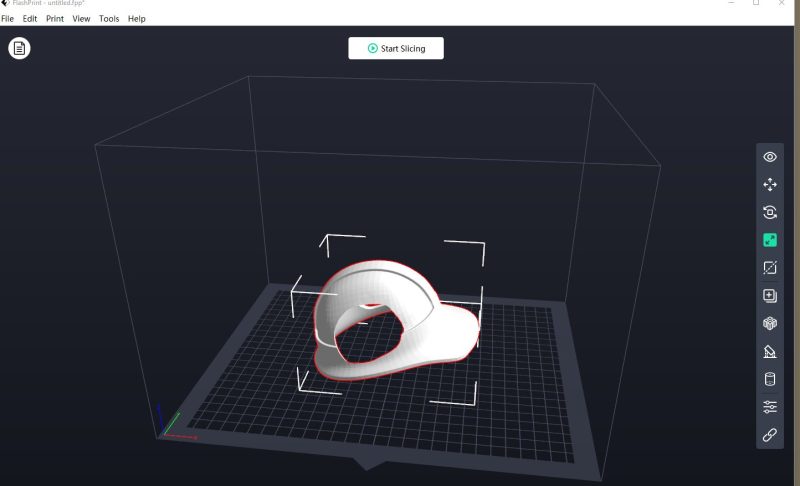This screenshot has height=486, width=800.
Task: Click the Start Slicing button
Action: click(x=396, y=48)
